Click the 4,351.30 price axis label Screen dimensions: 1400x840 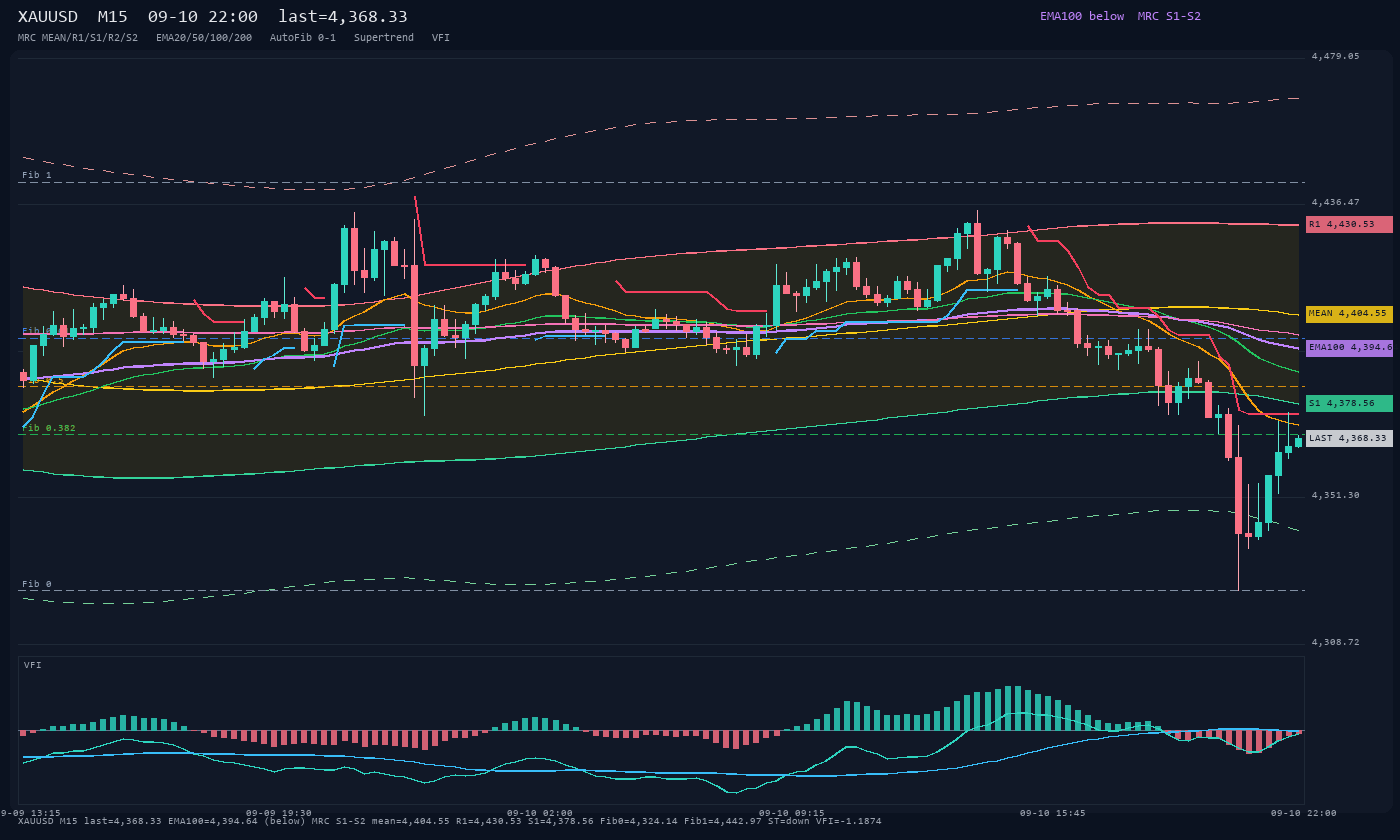coord(1335,496)
